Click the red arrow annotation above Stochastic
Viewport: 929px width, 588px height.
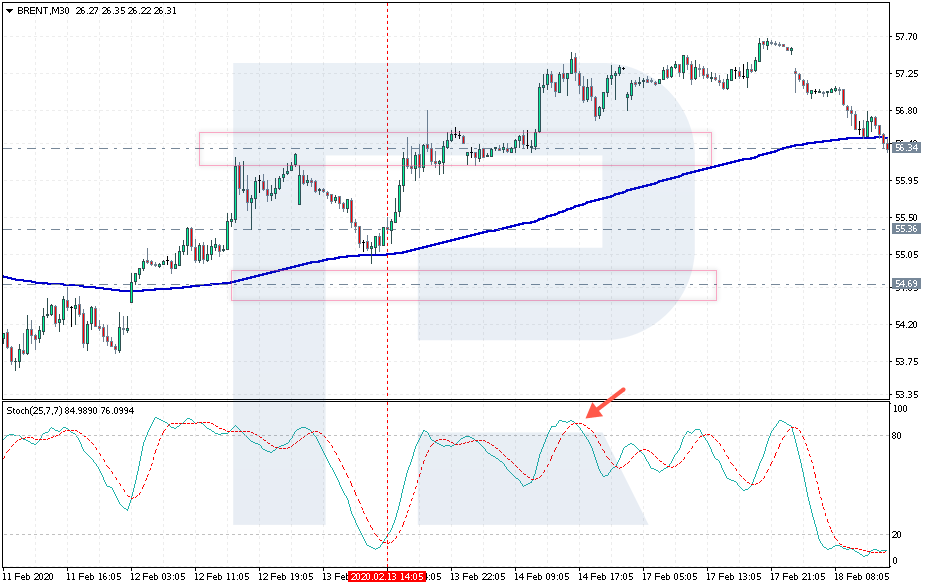606,403
